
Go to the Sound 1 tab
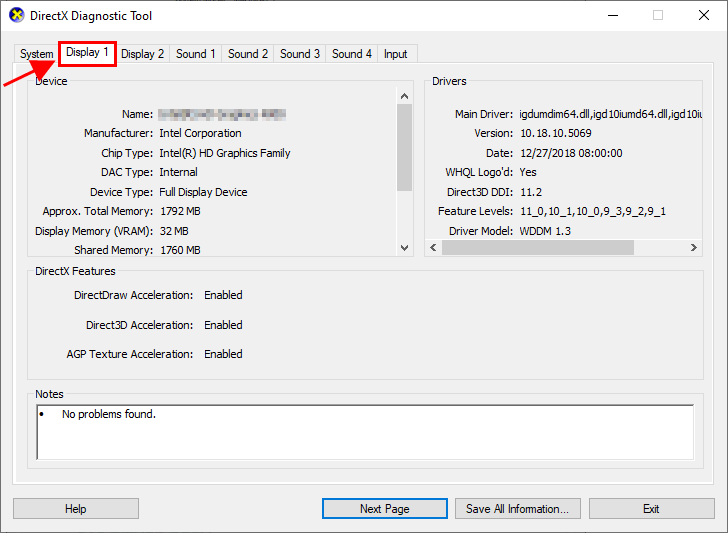pyautogui.click(x=195, y=54)
